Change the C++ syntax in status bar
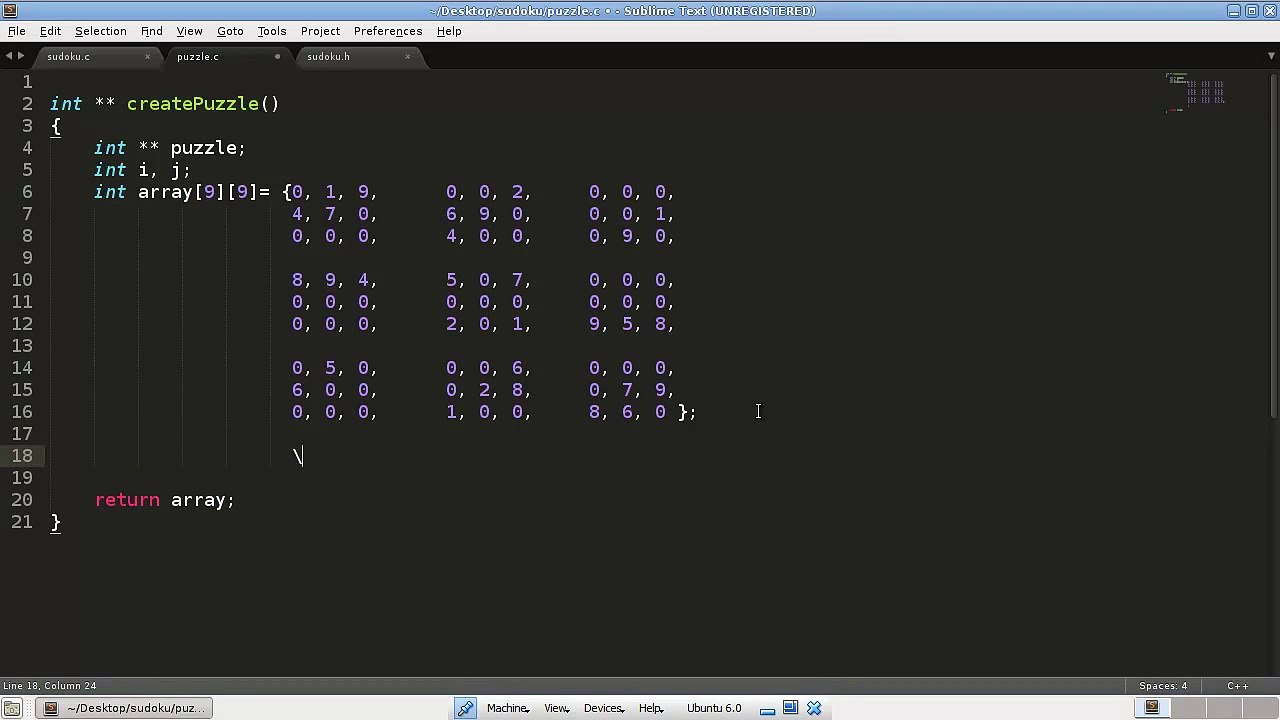The height and width of the screenshot is (720, 1280). tap(1237, 686)
